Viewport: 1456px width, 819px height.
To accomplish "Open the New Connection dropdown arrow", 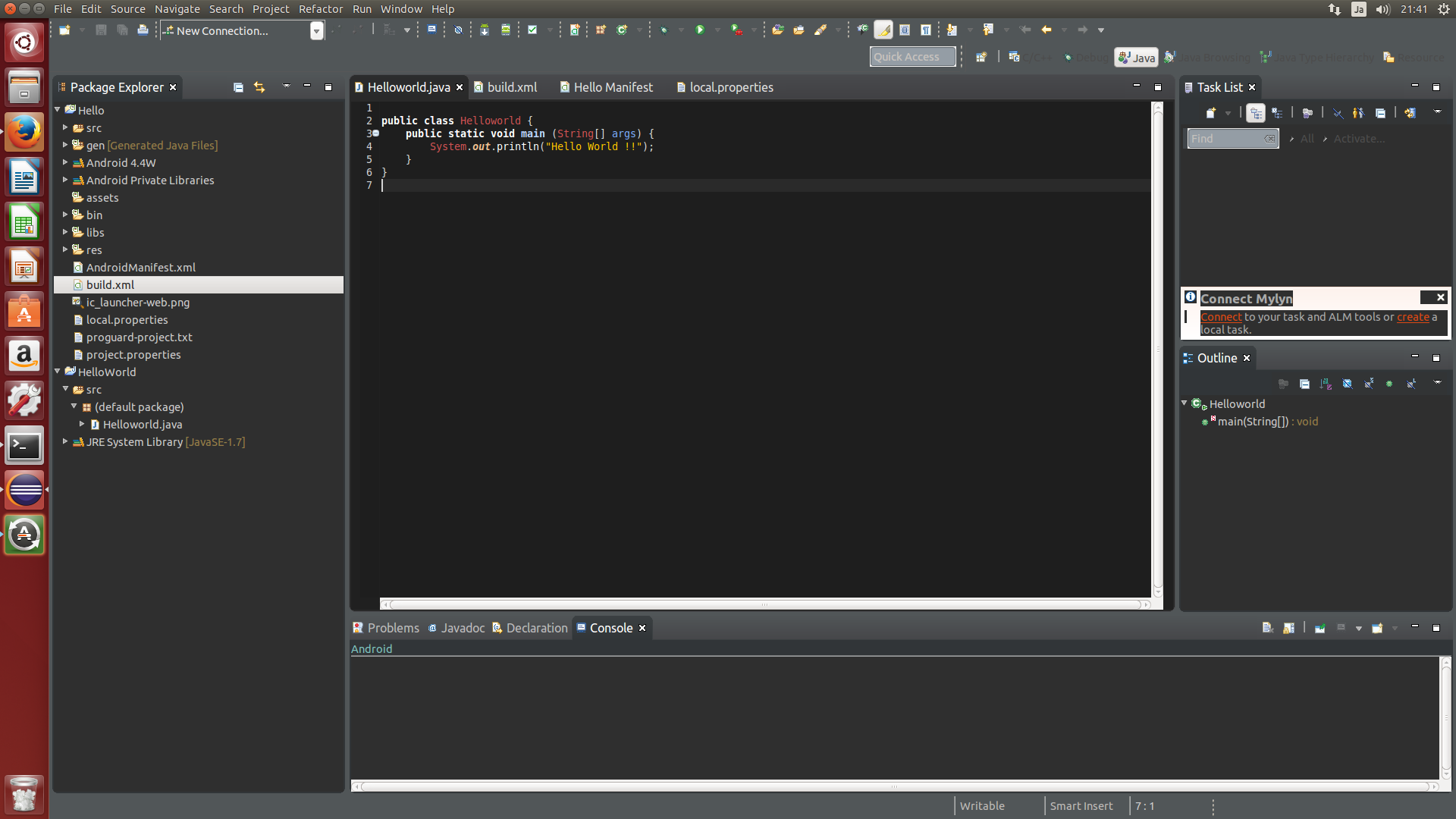I will point(317,30).
